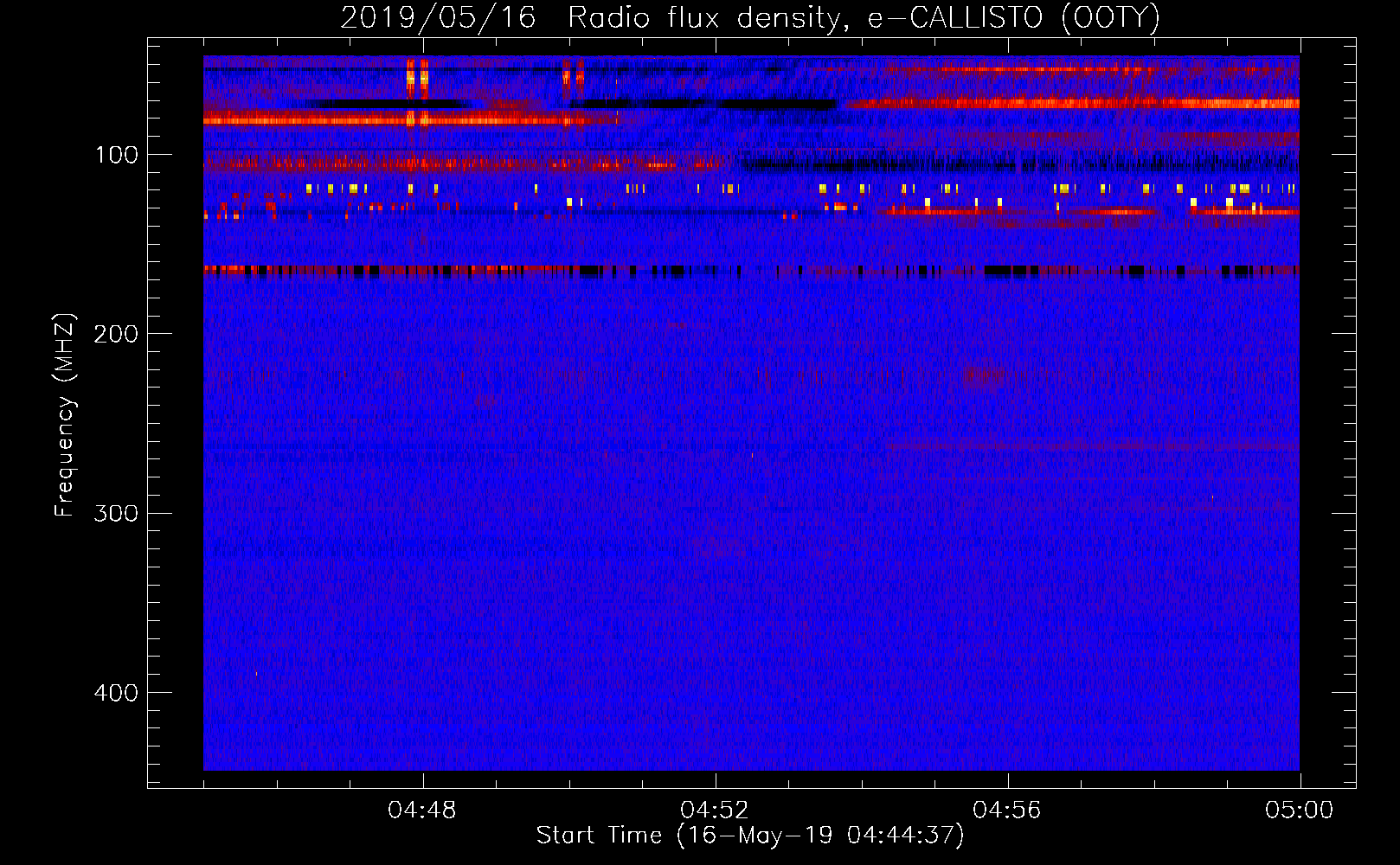Screen dimensions: 1400x865
Task: Click the 300 MHz frequency tick label
Action: 116,513
